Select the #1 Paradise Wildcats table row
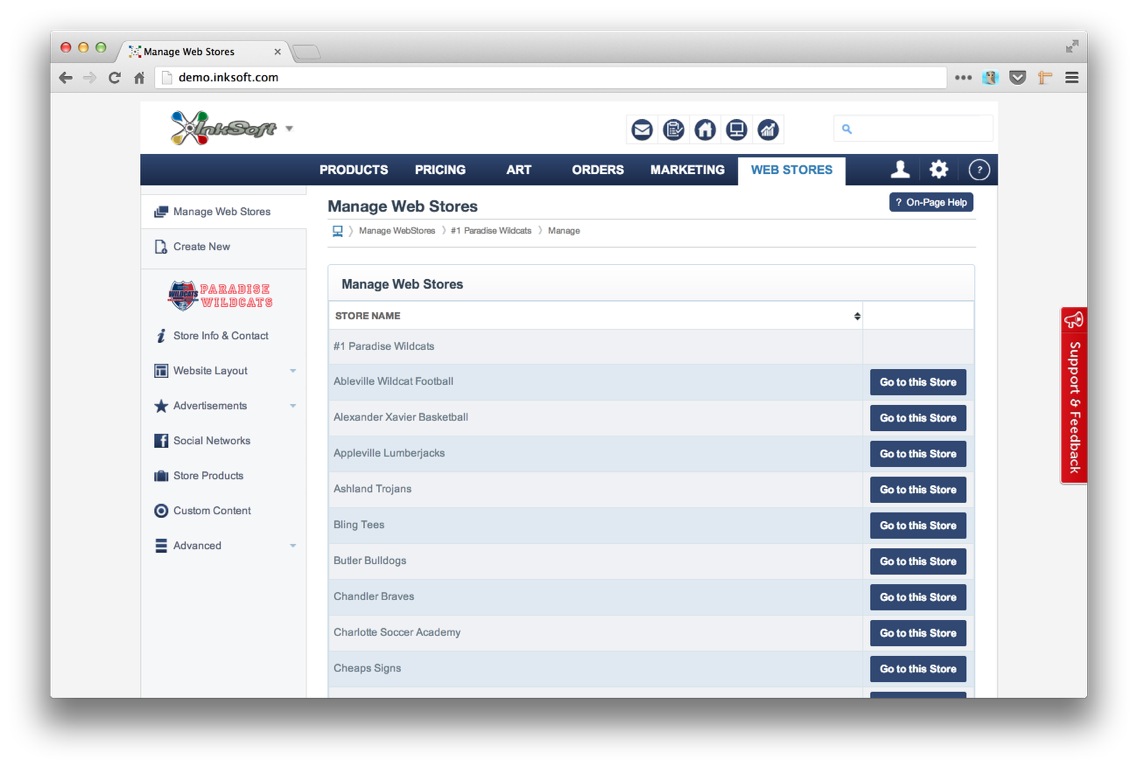The height and width of the screenshot is (767, 1137). click(x=650, y=347)
